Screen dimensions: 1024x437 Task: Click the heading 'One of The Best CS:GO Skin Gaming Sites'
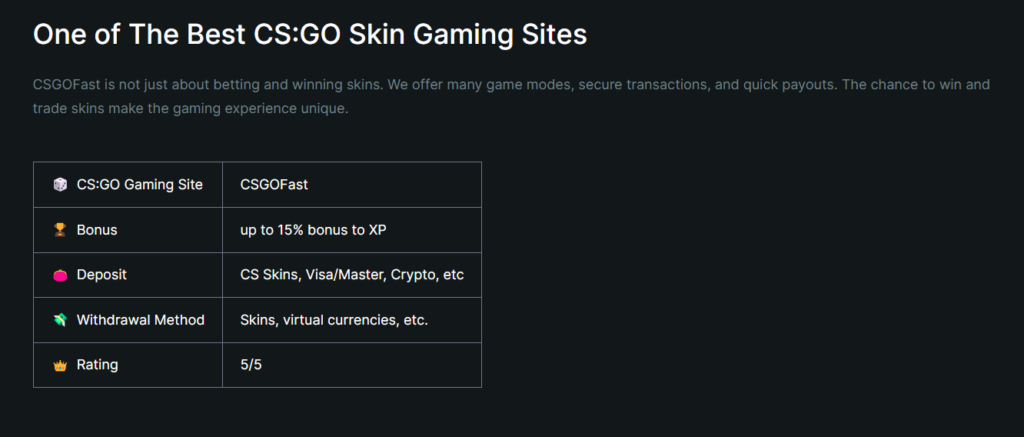[310, 35]
